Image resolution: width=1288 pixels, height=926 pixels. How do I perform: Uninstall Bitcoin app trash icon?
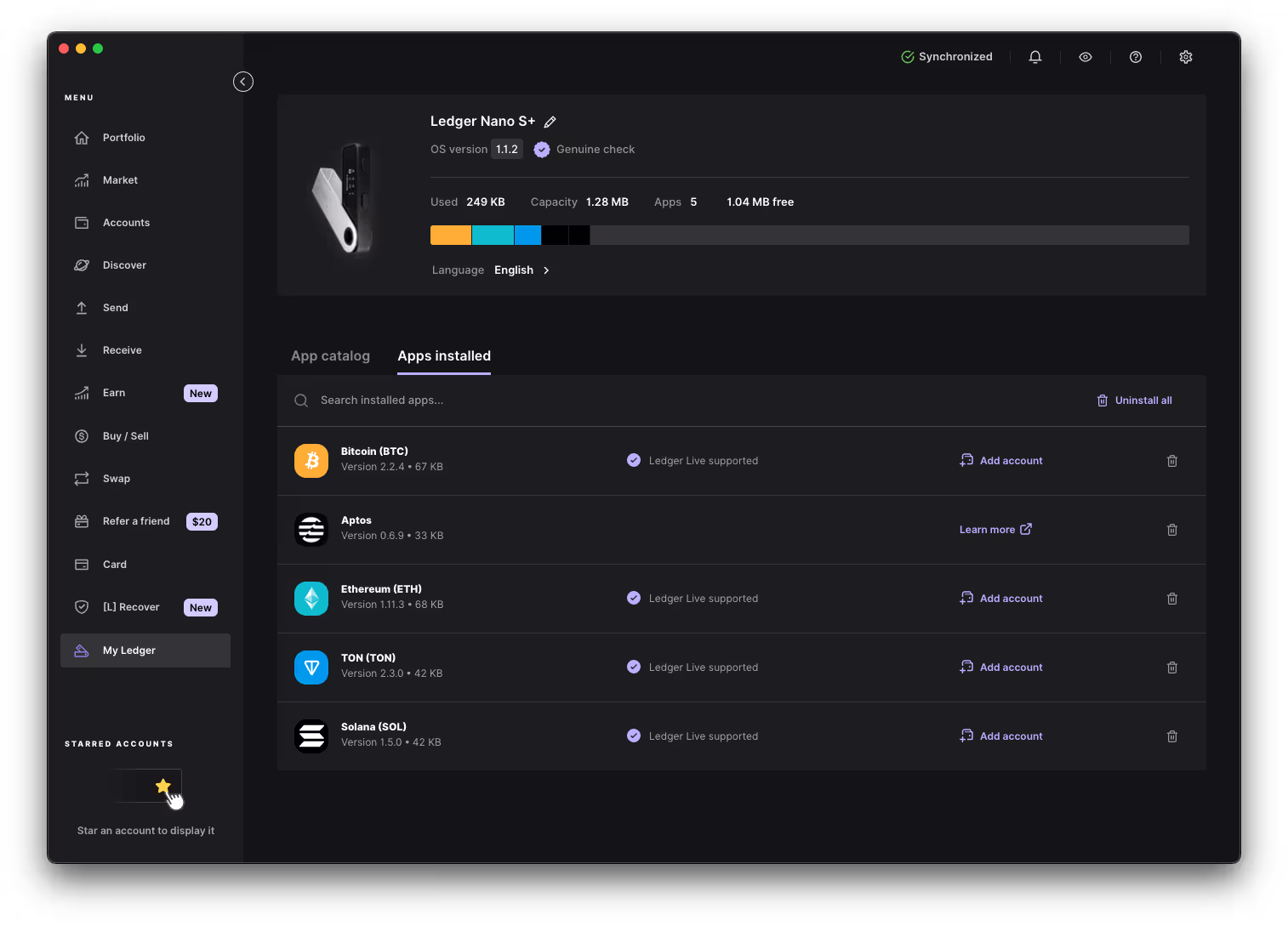(x=1172, y=461)
